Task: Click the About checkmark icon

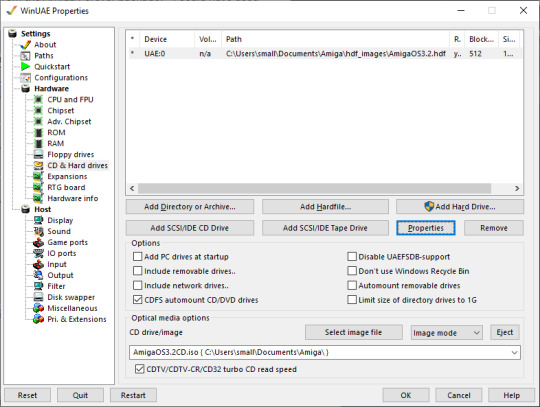Action: point(25,45)
